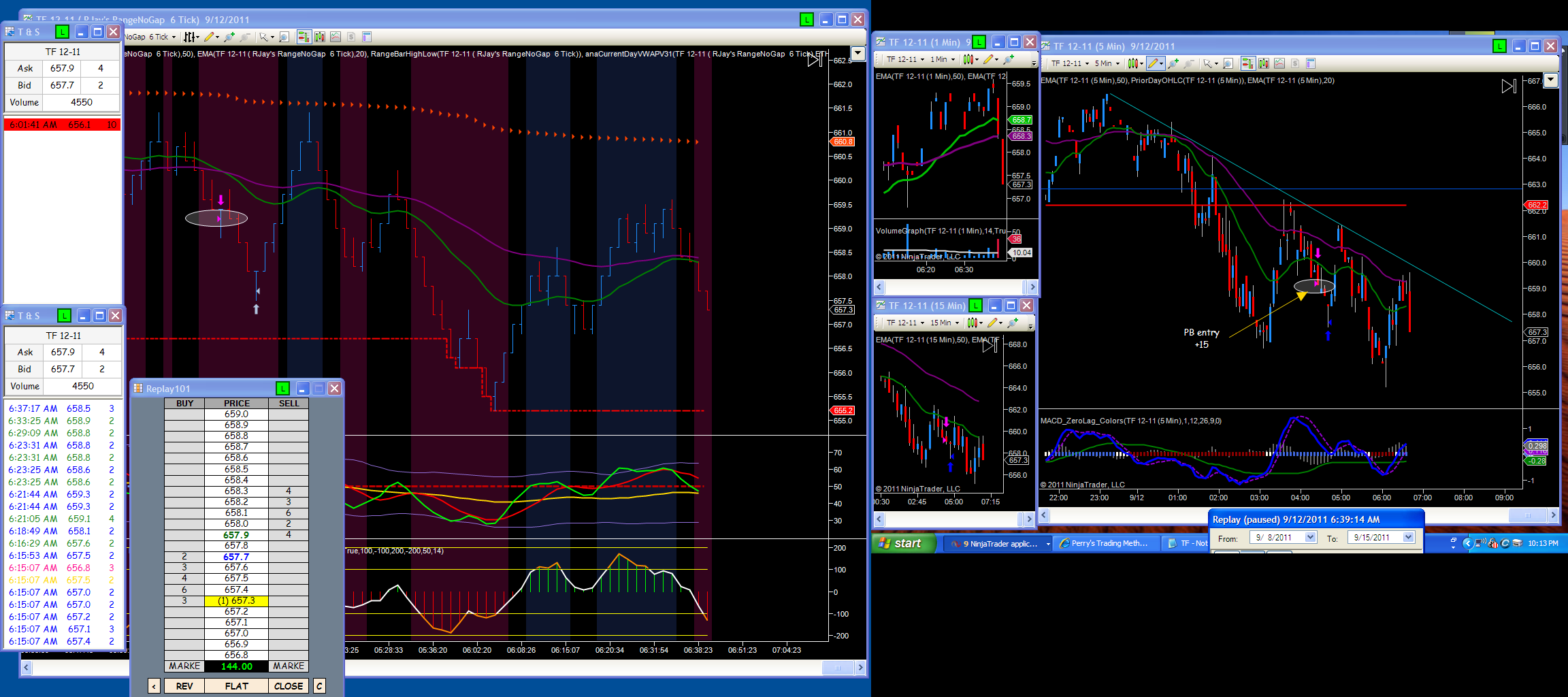Screen dimensions: 1568x697
Task: Click CLOSE button in Replay101 DOM
Action: point(289,685)
